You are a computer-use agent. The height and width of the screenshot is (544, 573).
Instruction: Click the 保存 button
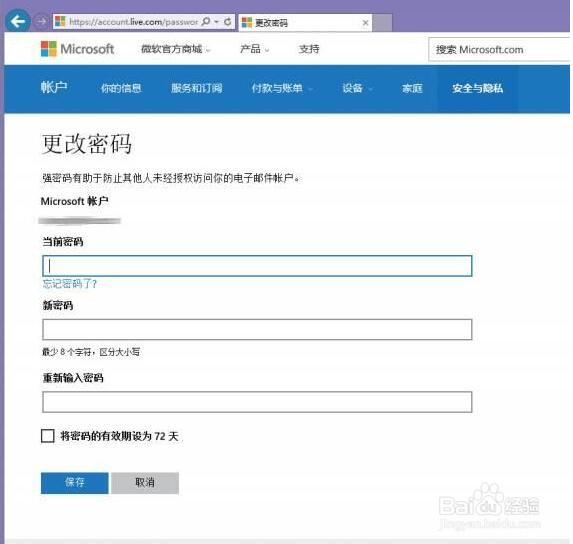pos(75,483)
